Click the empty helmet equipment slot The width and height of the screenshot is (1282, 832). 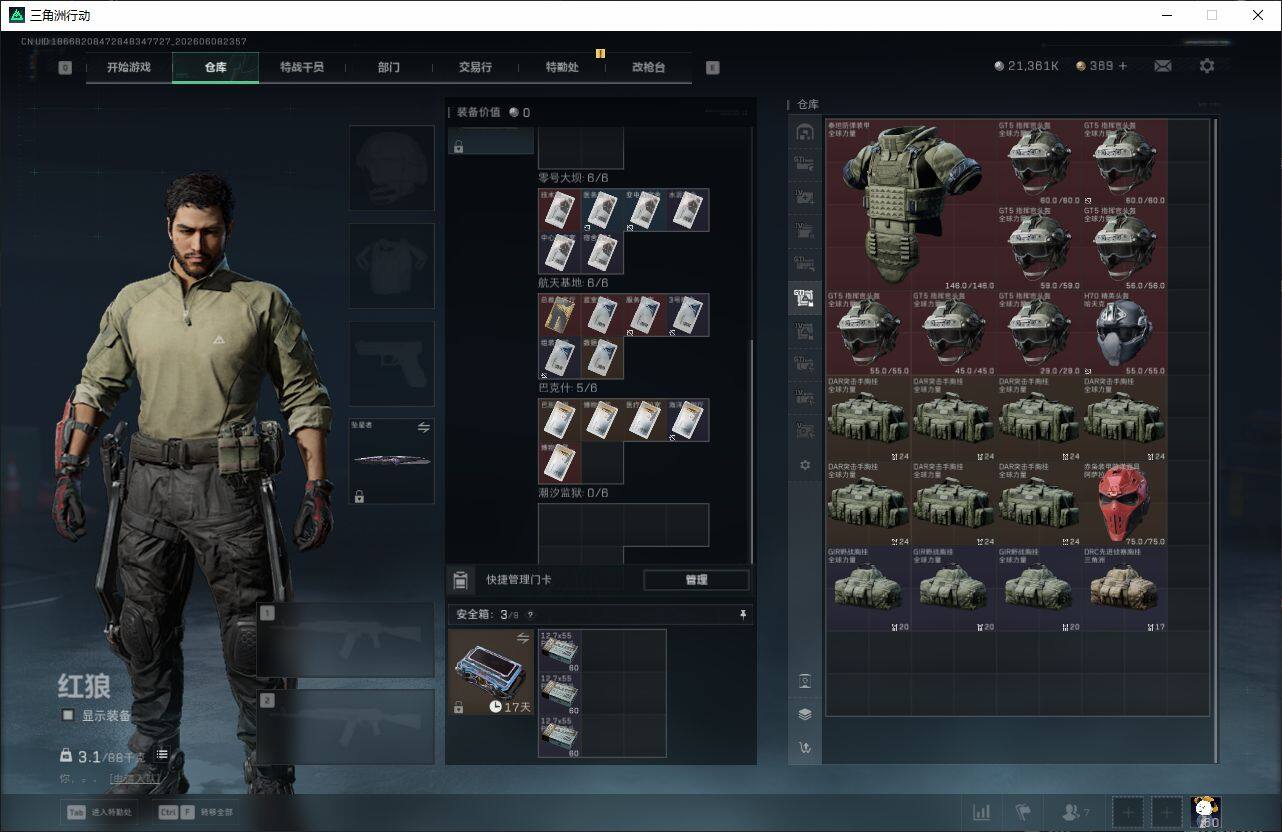(391, 168)
